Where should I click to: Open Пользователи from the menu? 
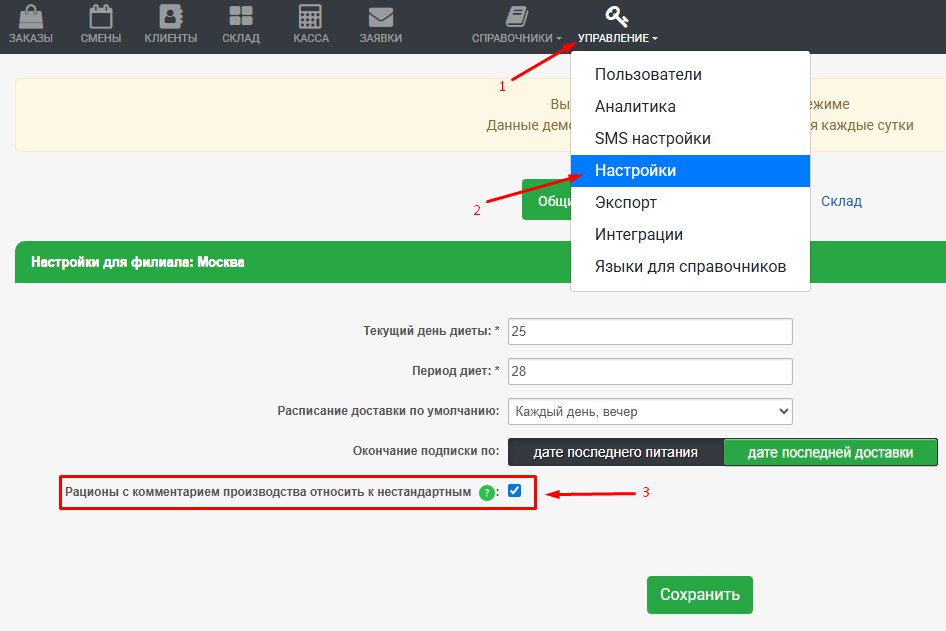[648, 75]
